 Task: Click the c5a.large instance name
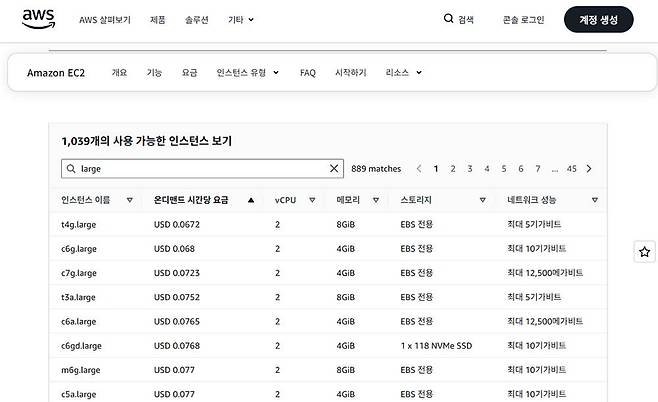tap(79, 394)
